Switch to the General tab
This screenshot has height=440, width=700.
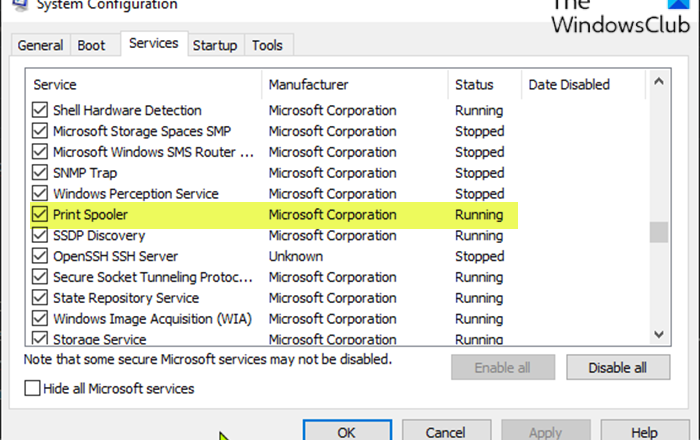coord(41,46)
